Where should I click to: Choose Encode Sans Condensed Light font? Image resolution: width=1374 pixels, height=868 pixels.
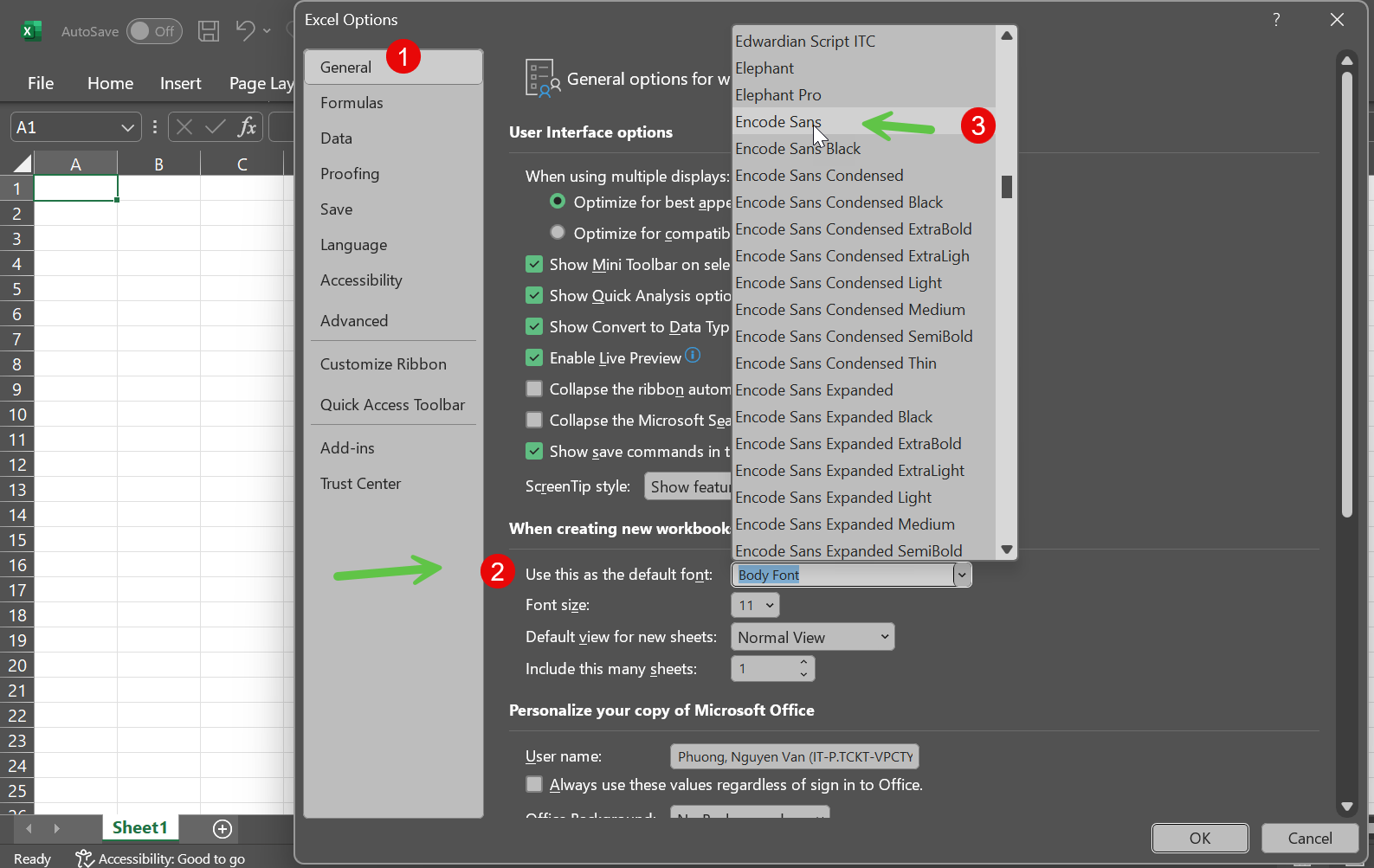(864, 283)
